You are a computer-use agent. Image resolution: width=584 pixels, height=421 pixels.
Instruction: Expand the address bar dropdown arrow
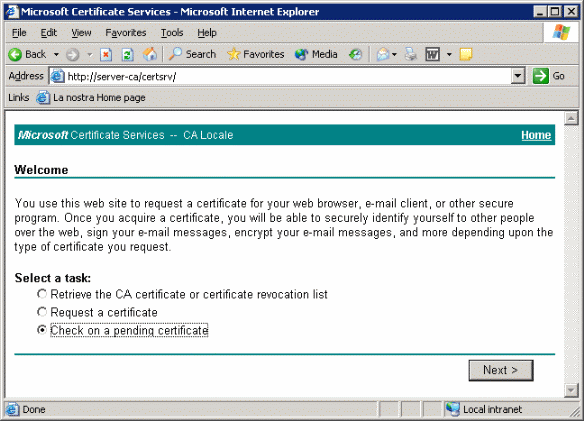(518, 76)
